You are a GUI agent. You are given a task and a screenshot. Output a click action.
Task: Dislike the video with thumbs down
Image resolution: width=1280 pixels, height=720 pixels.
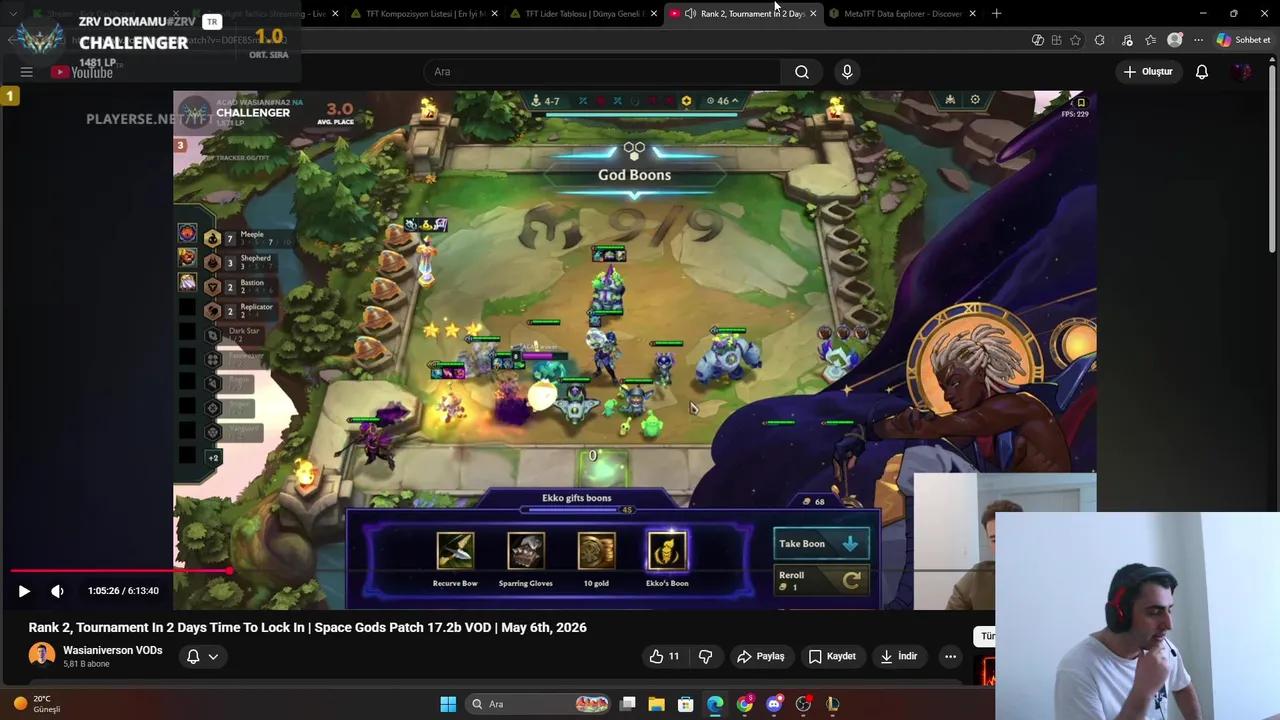pos(705,656)
